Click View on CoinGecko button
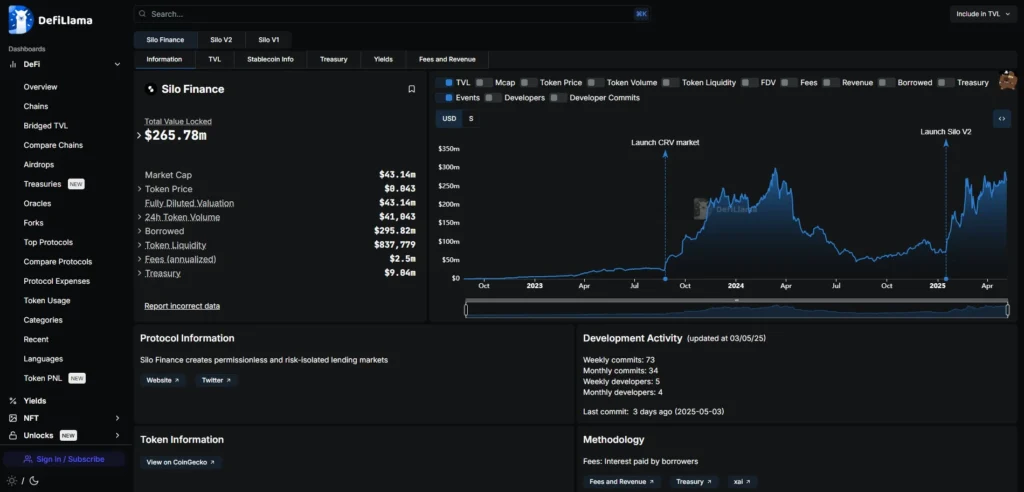 coord(181,462)
